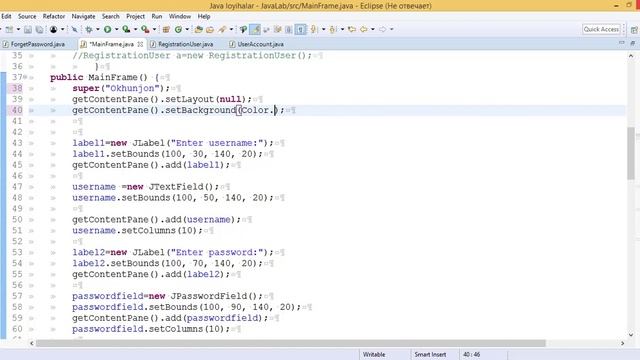Expand the Next Annotation dropdown arrow
The width and height of the screenshot is (640, 360).
coord(323,29)
